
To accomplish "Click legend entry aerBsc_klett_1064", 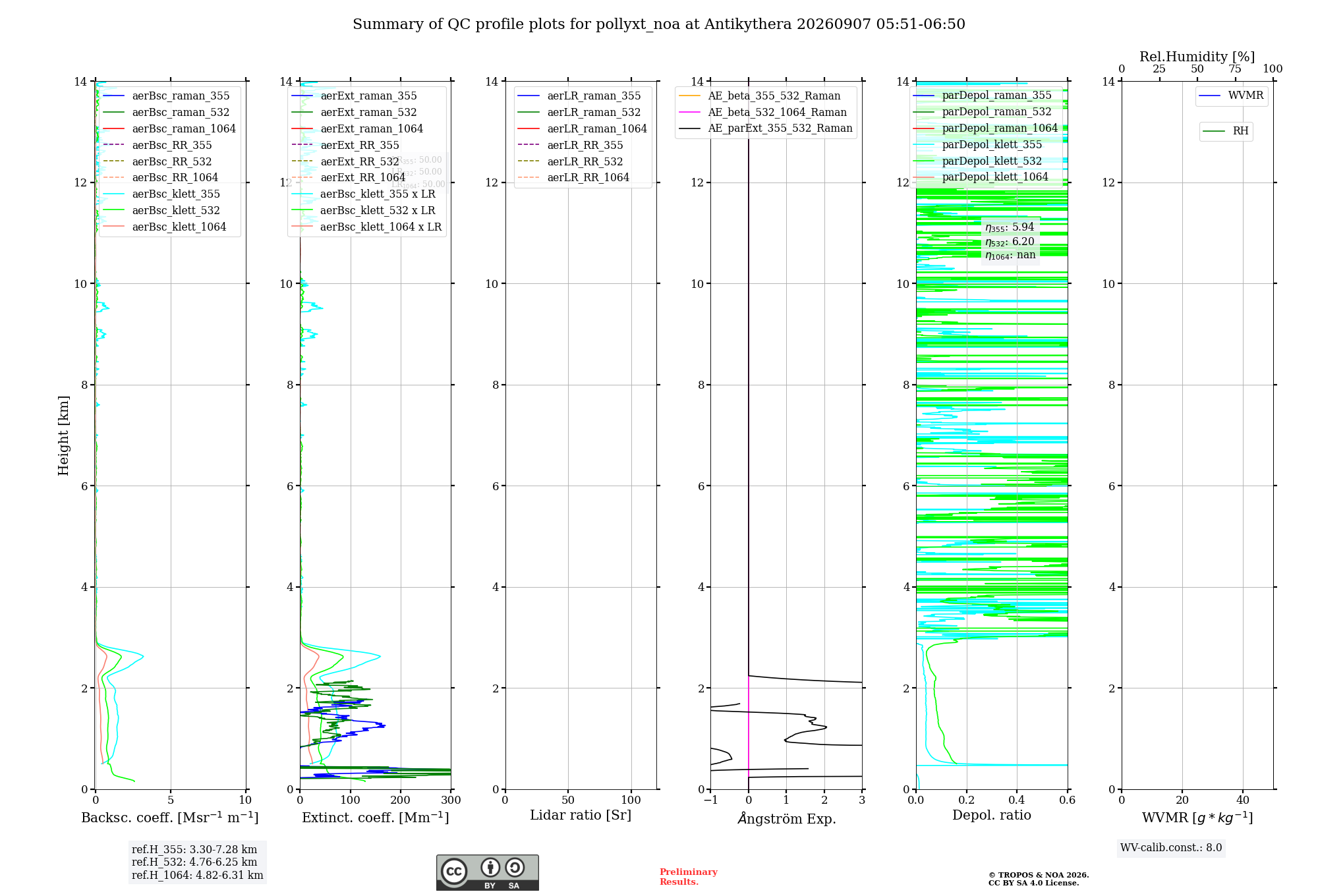I will tap(165, 227).
